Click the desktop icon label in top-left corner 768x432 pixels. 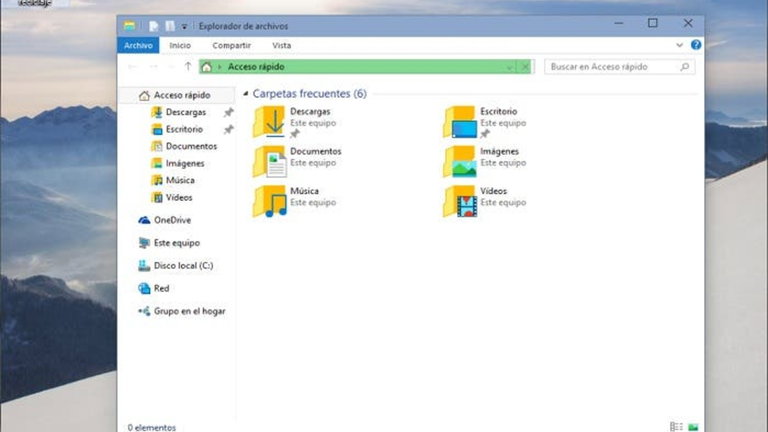[x=34, y=3]
